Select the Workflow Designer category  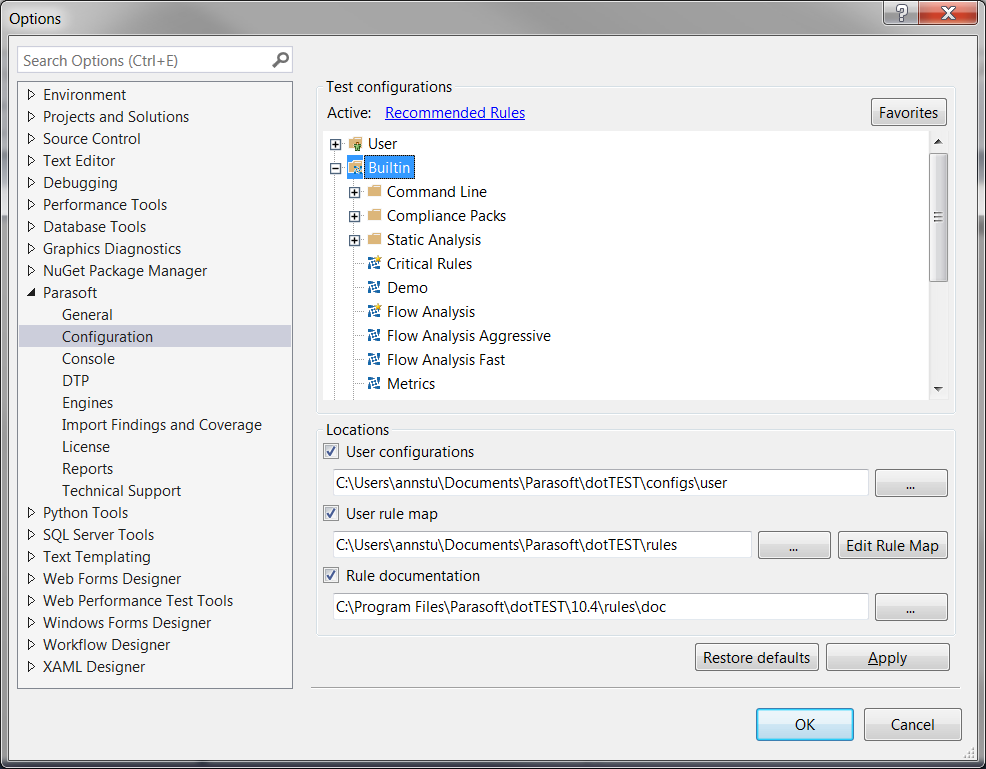point(106,645)
